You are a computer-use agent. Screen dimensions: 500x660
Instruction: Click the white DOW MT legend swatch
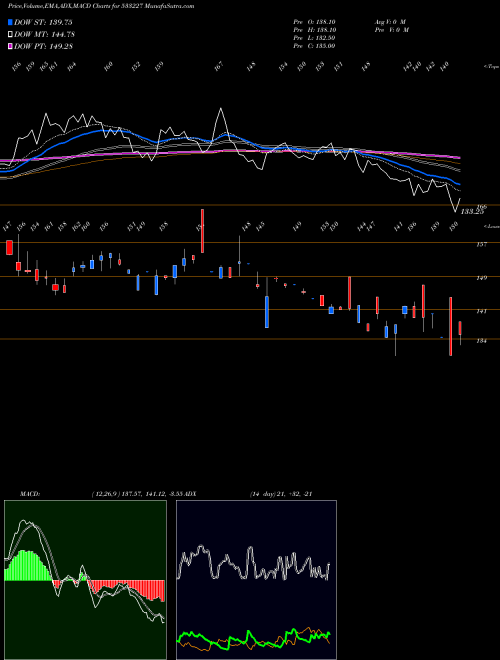point(10,34)
